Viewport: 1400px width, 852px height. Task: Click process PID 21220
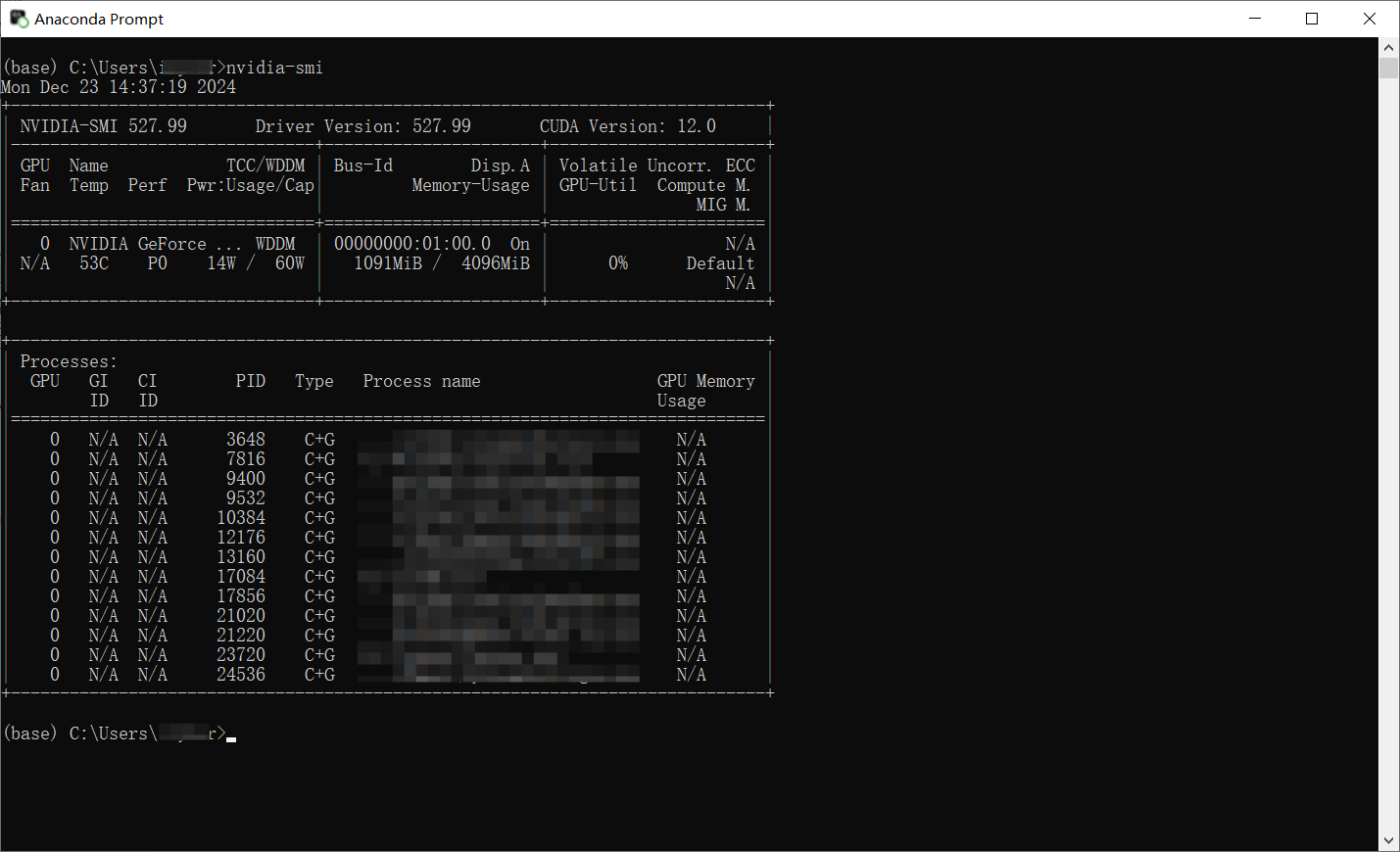pyautogui.click(x=241, y=636)
